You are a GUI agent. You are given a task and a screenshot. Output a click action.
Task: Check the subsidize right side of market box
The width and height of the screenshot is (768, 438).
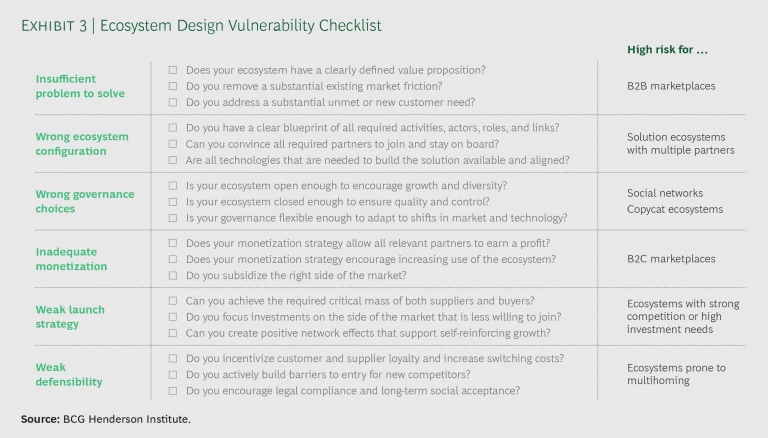pyautogui.click(x=173, y=275)
